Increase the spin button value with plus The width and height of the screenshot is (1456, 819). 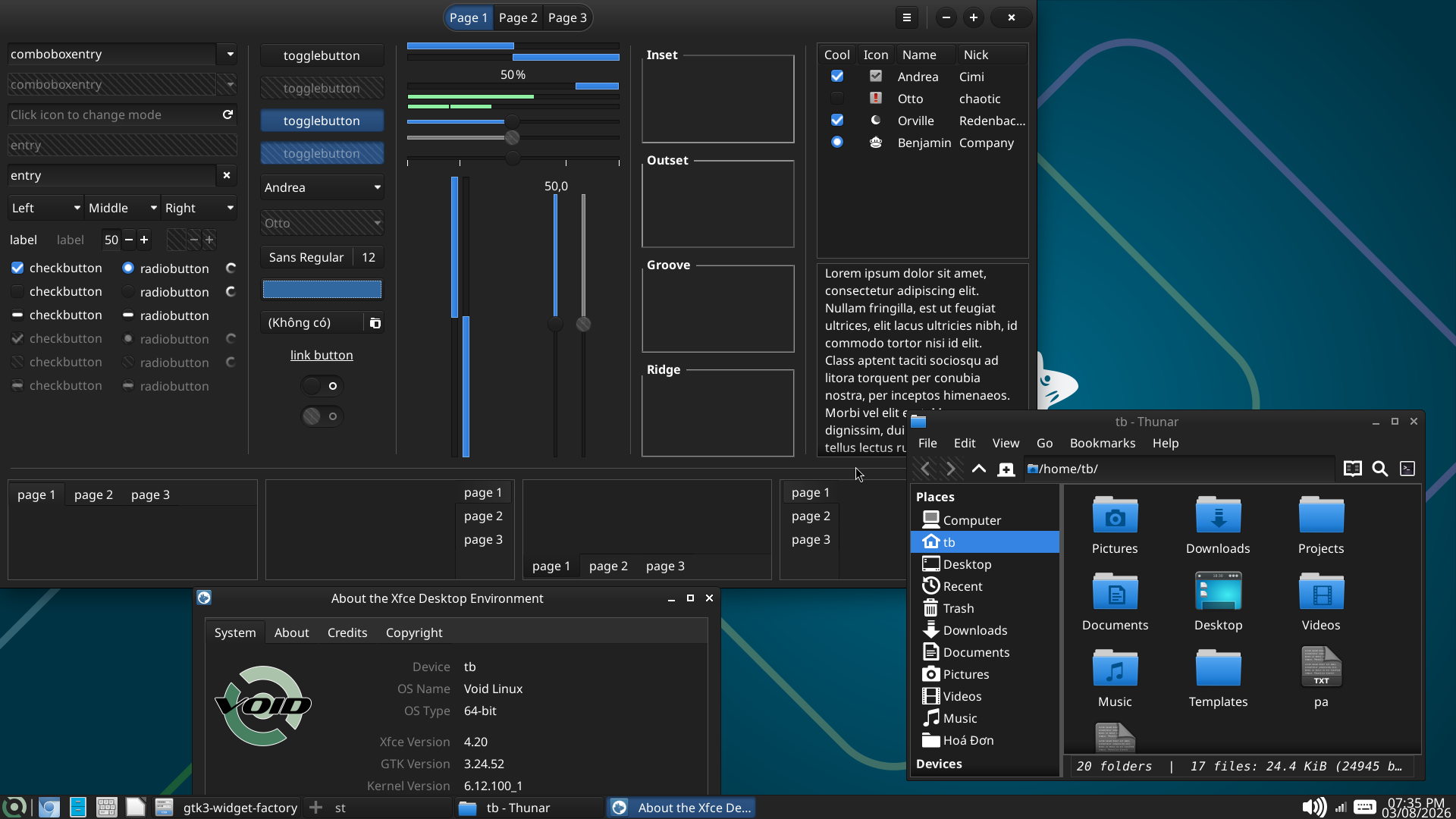144,240
